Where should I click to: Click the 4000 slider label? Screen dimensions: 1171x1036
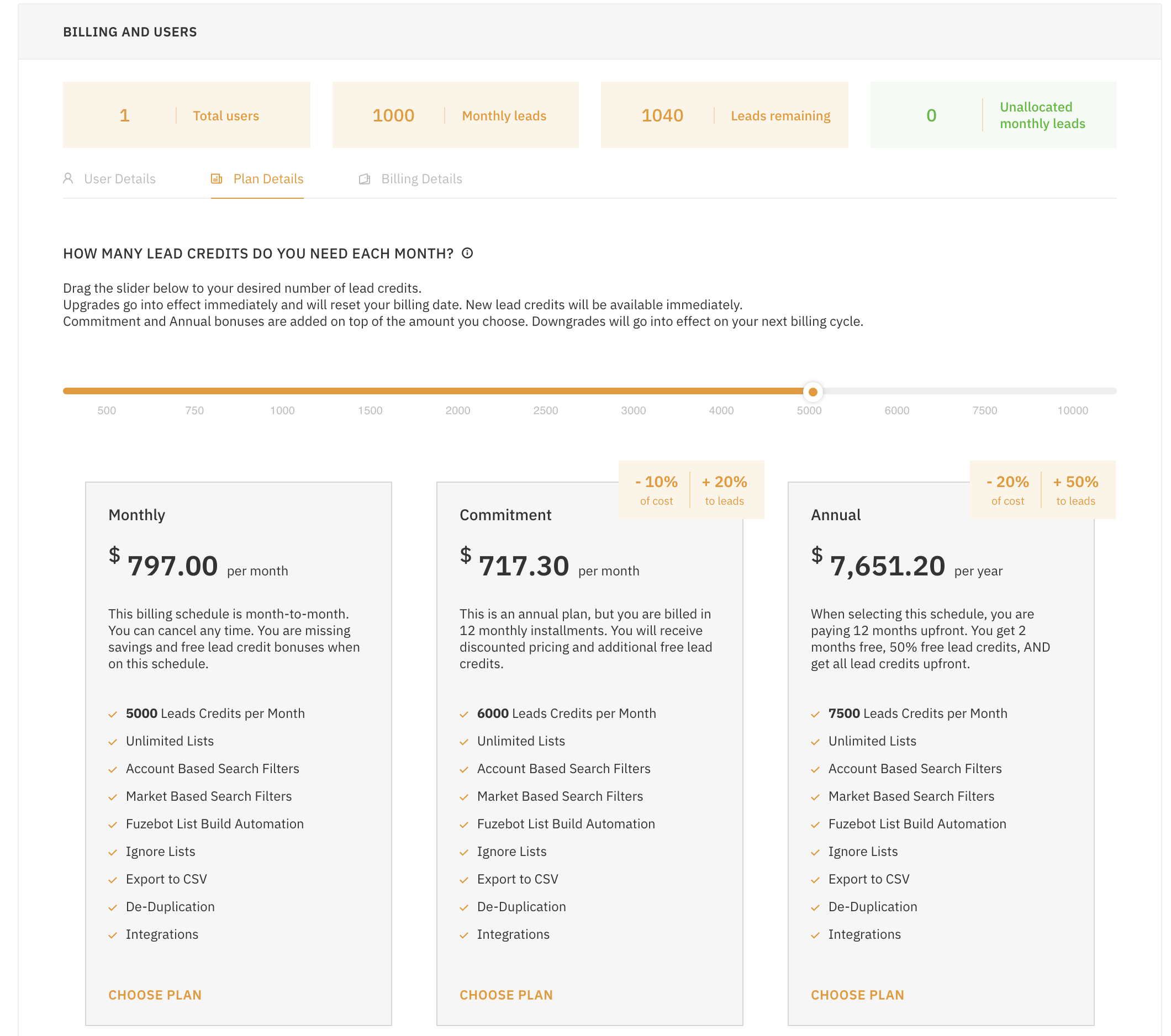coord(721,410)
